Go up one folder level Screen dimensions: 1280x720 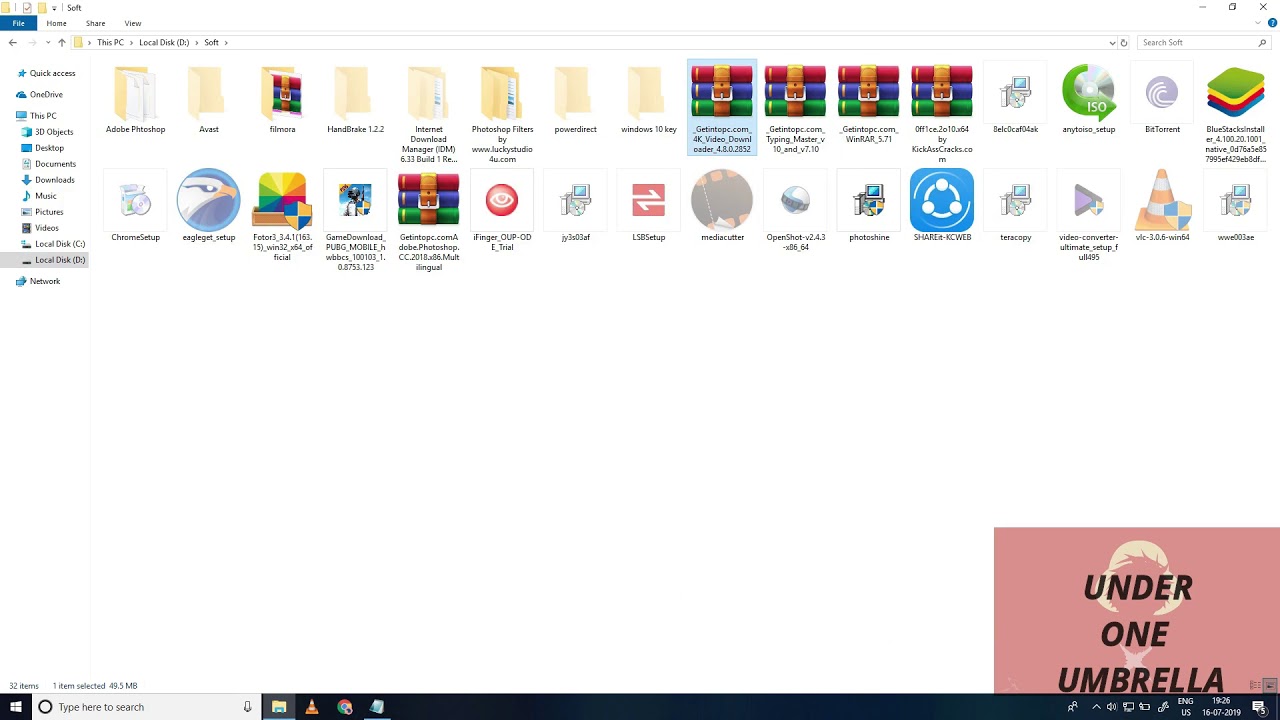point(61,43)
